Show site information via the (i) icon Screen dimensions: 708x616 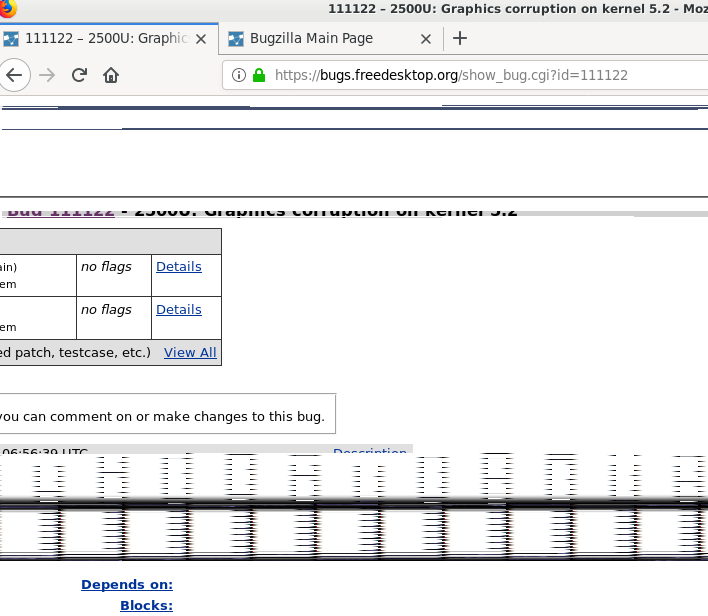click(238, 75)
